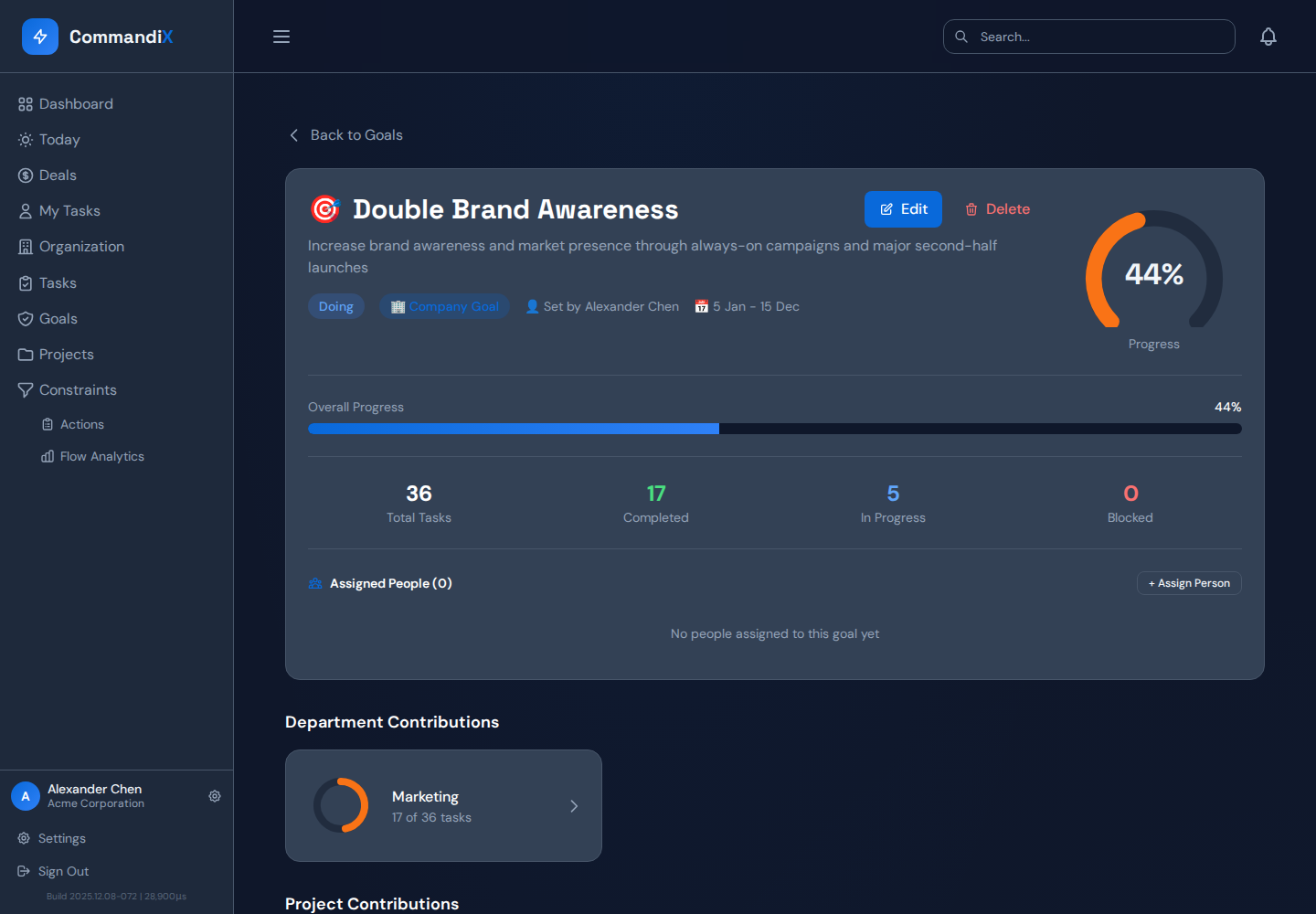The image size is (1316, 914).
Task: Click the Overall Progress bar
Action: pyautogui.click(x=775, y=429)
